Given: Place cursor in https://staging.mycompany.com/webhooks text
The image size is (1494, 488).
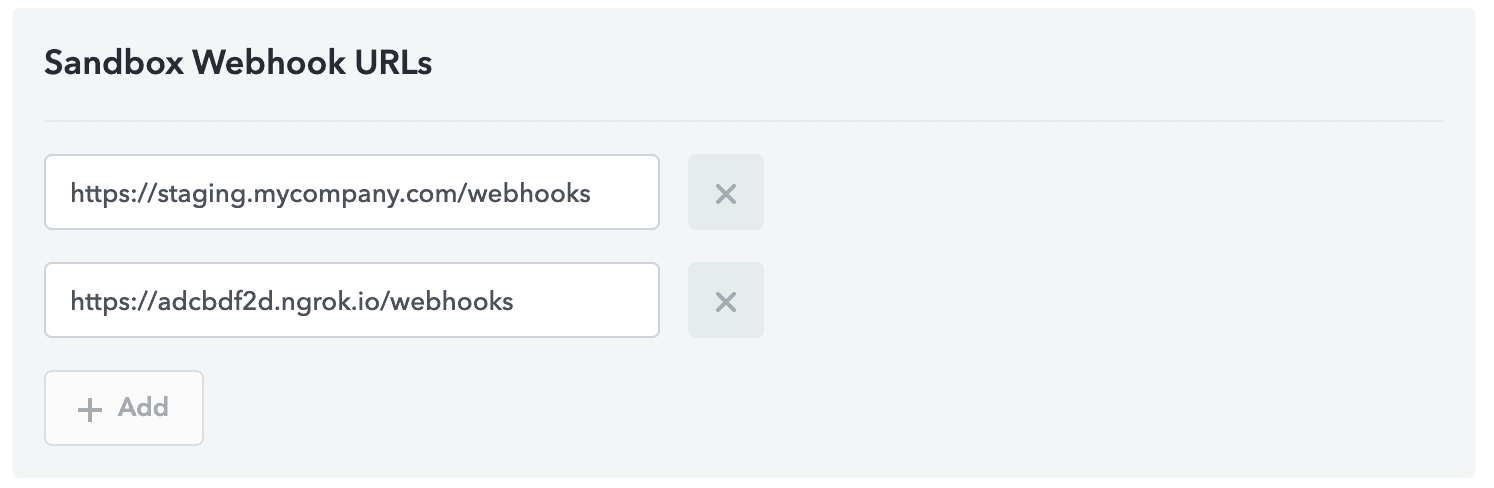Looking at the screenshot, I should point(330,192).
